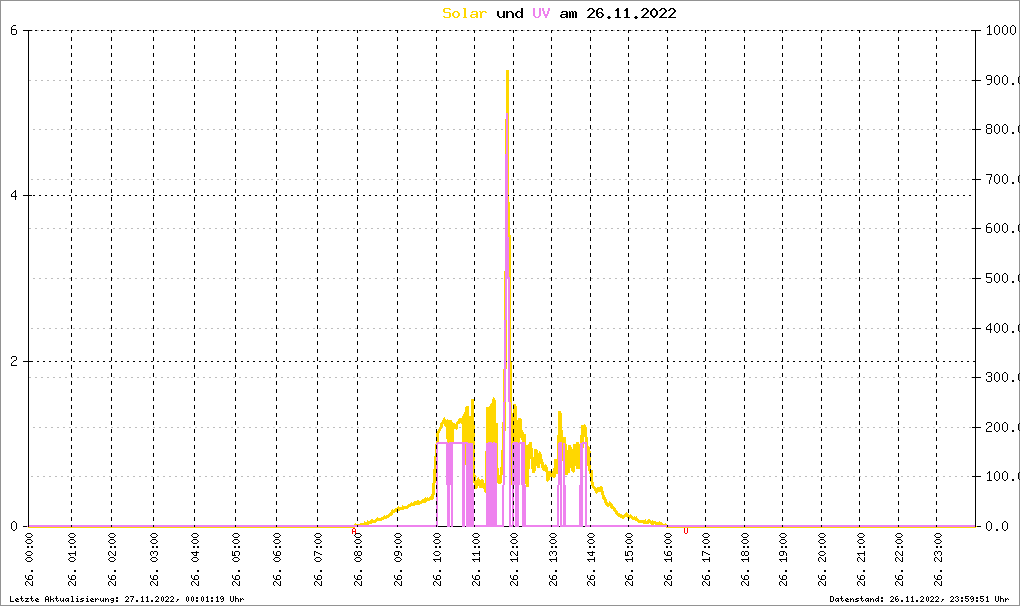Viewport: 1020px width, 606px height.
Task: Click the red "A" sunrise marker near 08:00
Action: pyautogui.click(x=354, y=531)
